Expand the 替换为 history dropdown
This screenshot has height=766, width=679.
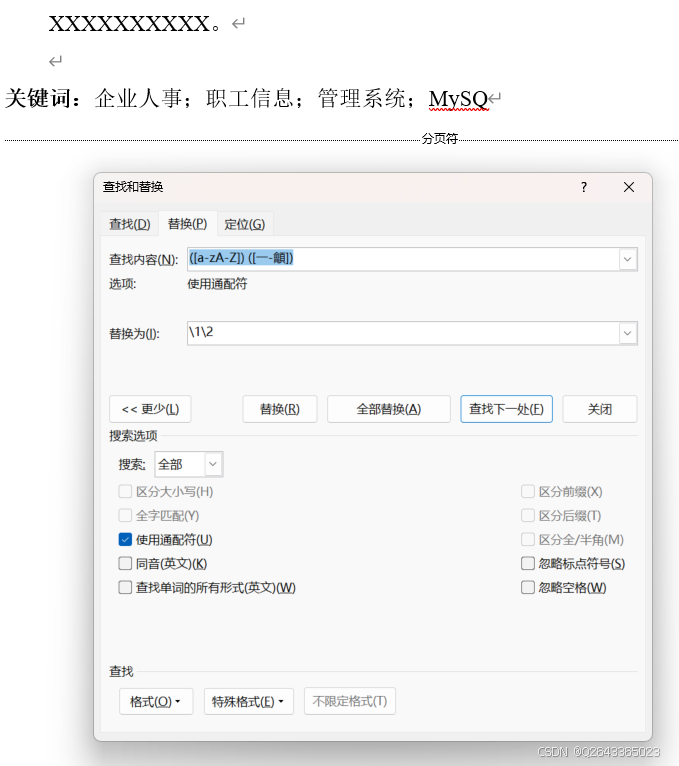[628, 333]
